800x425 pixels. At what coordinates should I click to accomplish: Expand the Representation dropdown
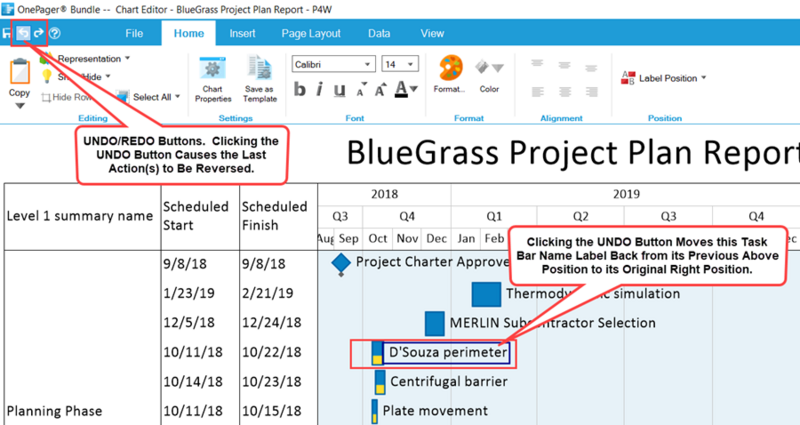[x=128, y=58]
